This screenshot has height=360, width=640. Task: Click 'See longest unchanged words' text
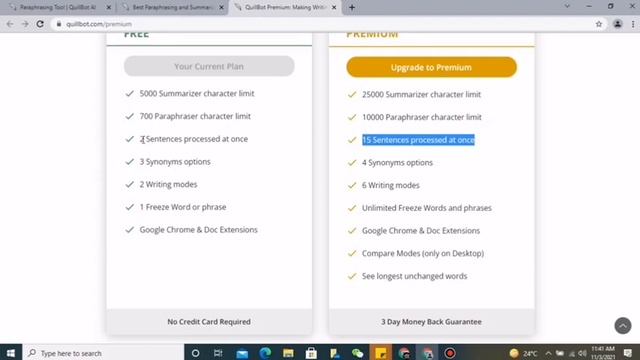[x=414, y=276]
